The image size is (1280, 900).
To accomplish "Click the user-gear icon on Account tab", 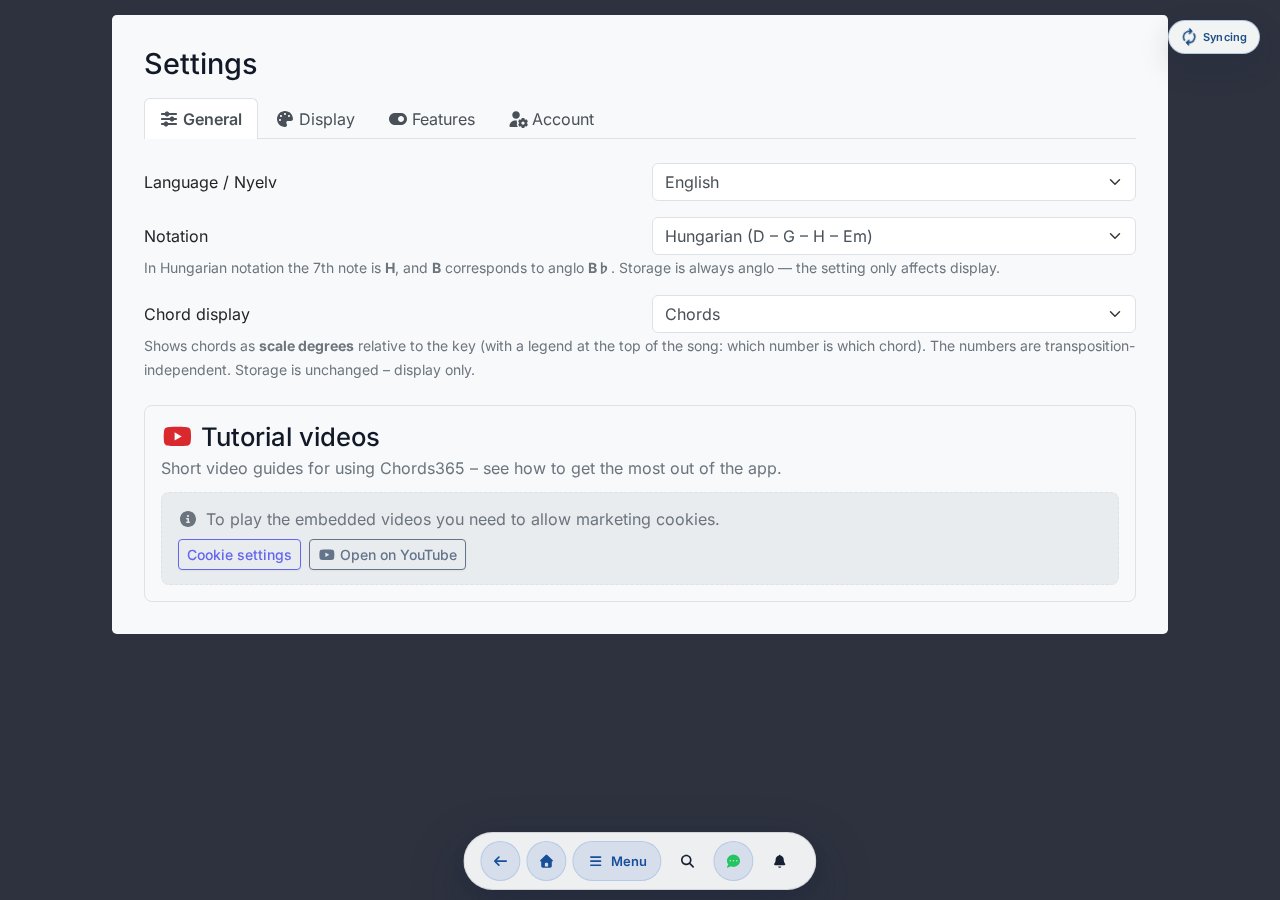I will (518, 119).
